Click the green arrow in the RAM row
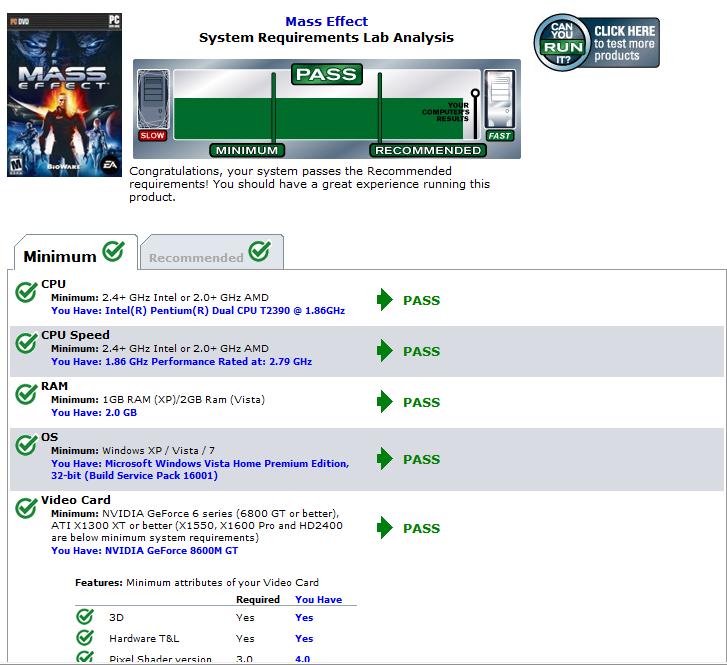Image resolution: width=727 pixels, height=665 pixels. tap(385, 402)
